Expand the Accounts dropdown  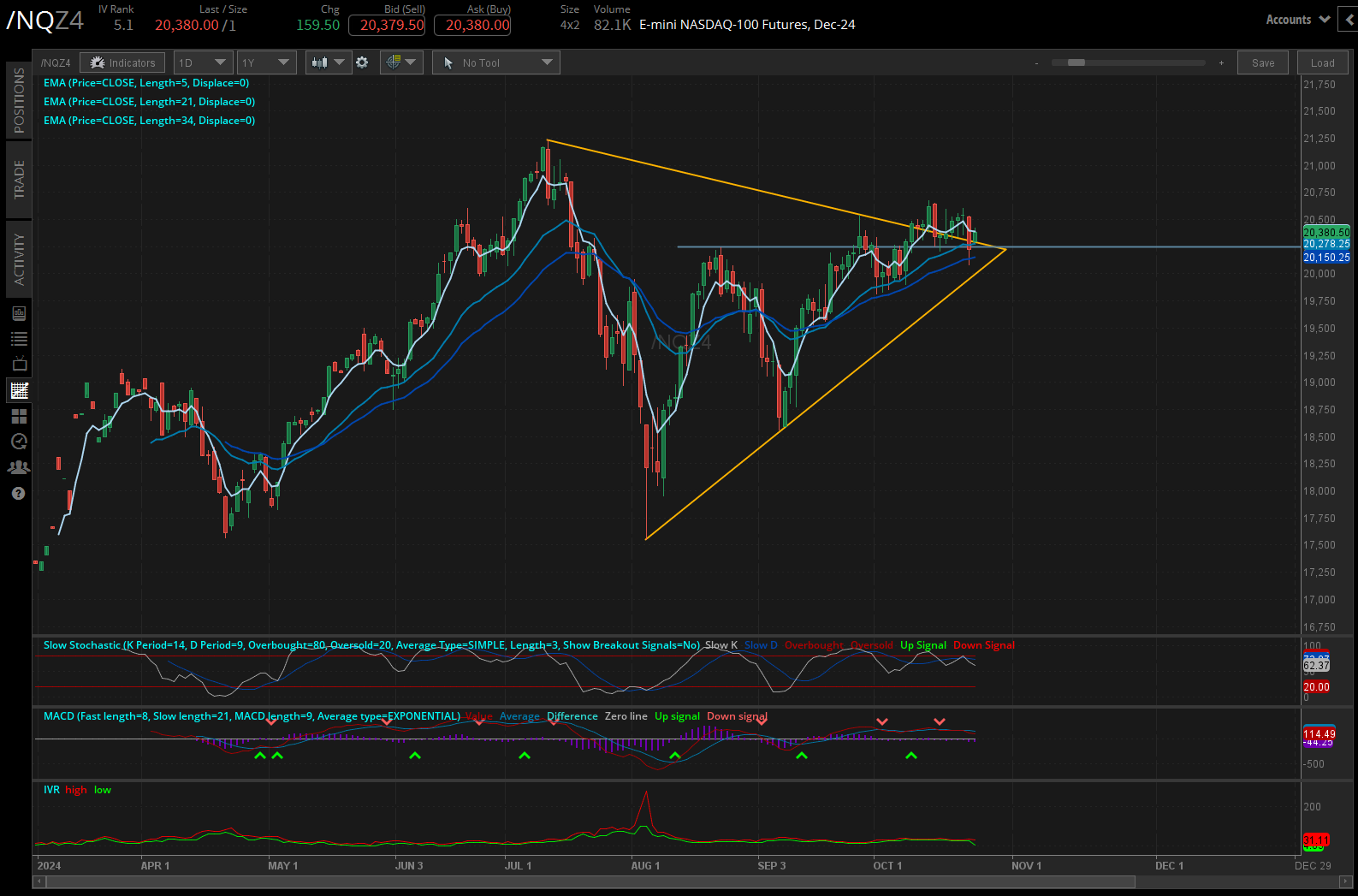pos(1298,20)
